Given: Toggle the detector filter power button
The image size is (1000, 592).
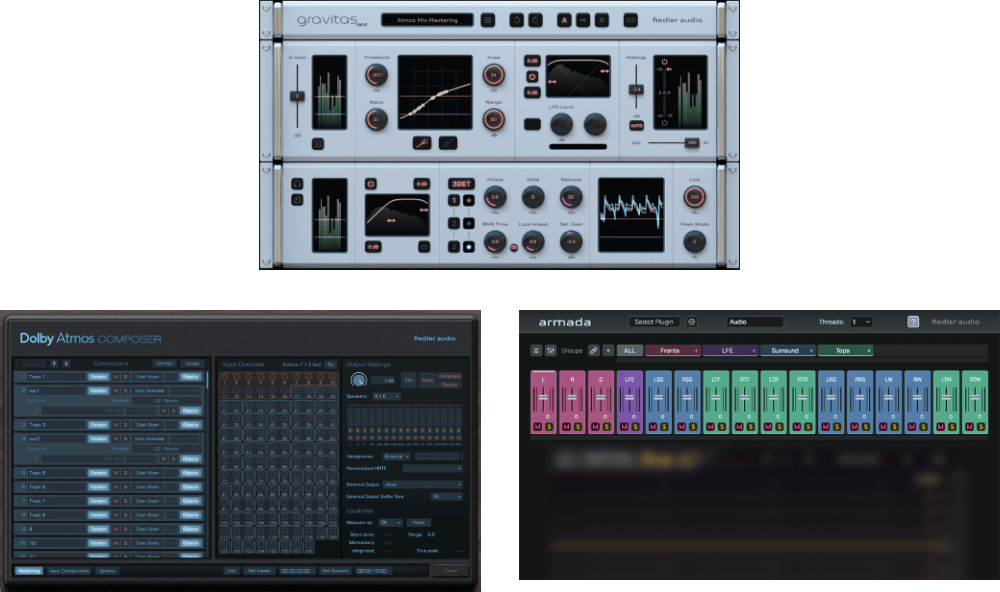Looking at the screenshot, I should click(371, 184).
